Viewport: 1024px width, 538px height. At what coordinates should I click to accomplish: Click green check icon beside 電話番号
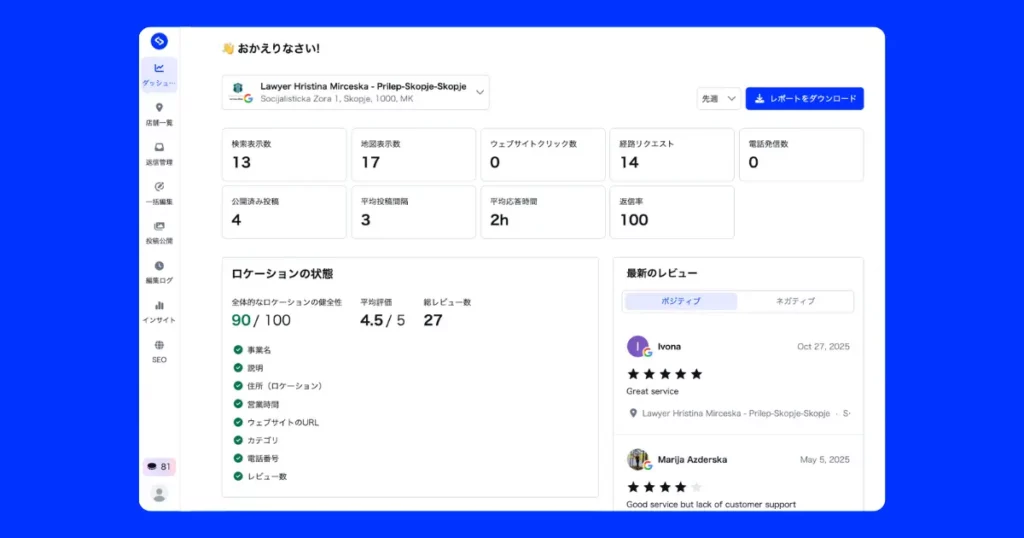238,458
